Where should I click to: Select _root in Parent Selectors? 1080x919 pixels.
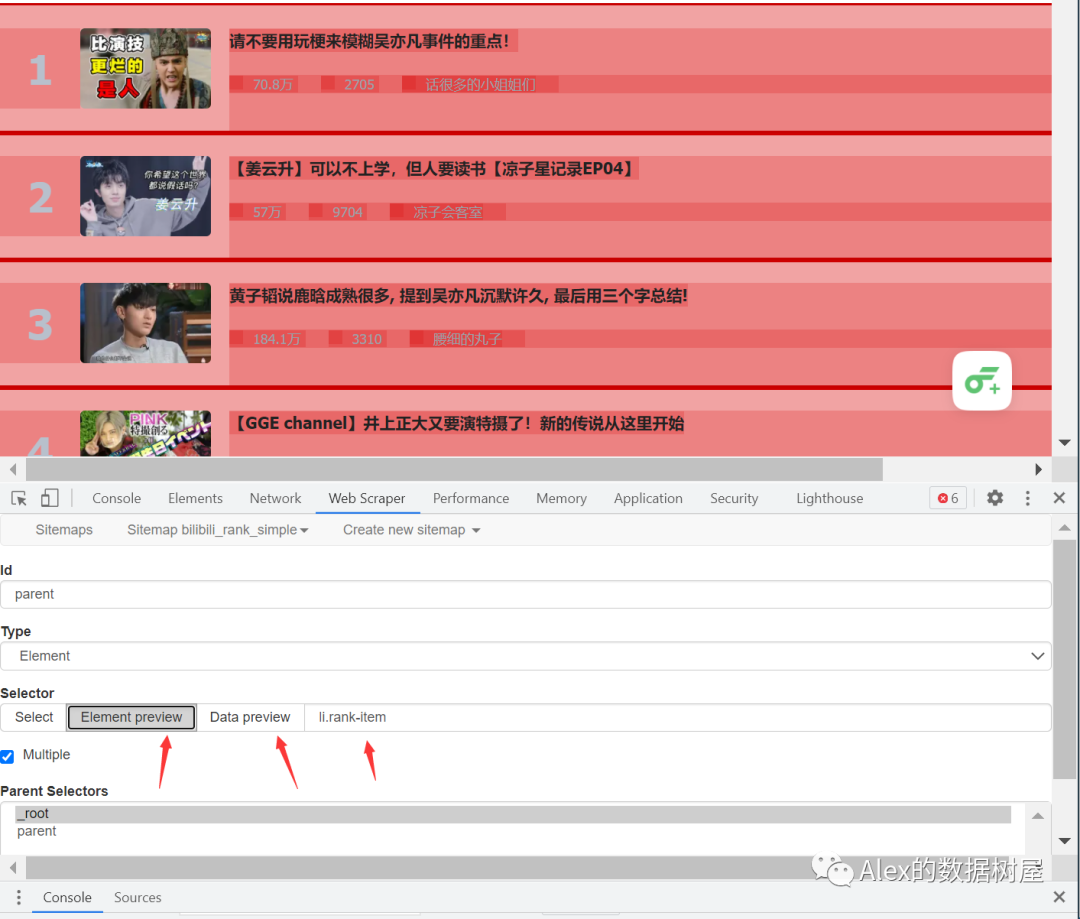513,814
